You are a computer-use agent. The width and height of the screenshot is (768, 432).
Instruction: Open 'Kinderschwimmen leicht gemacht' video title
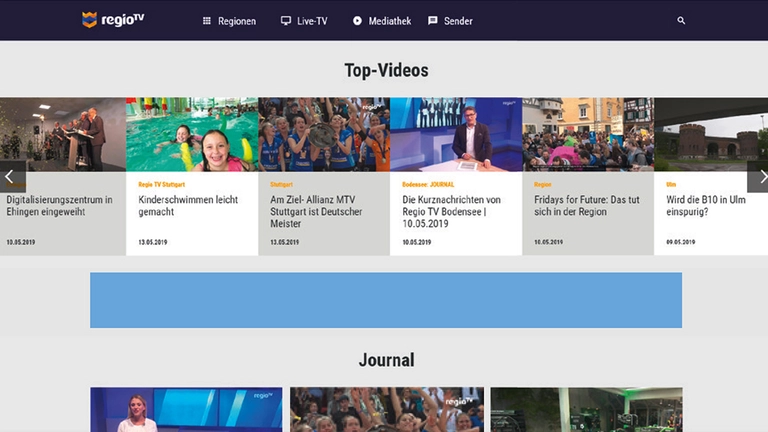(188, 206)
